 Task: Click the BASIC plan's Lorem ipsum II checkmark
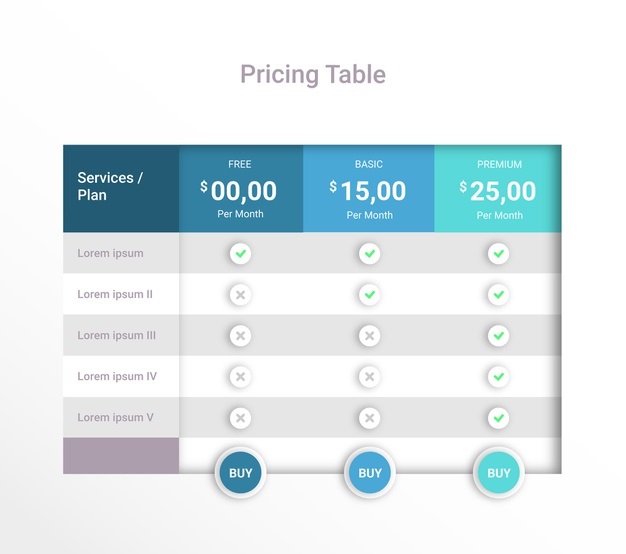(370, 295)
